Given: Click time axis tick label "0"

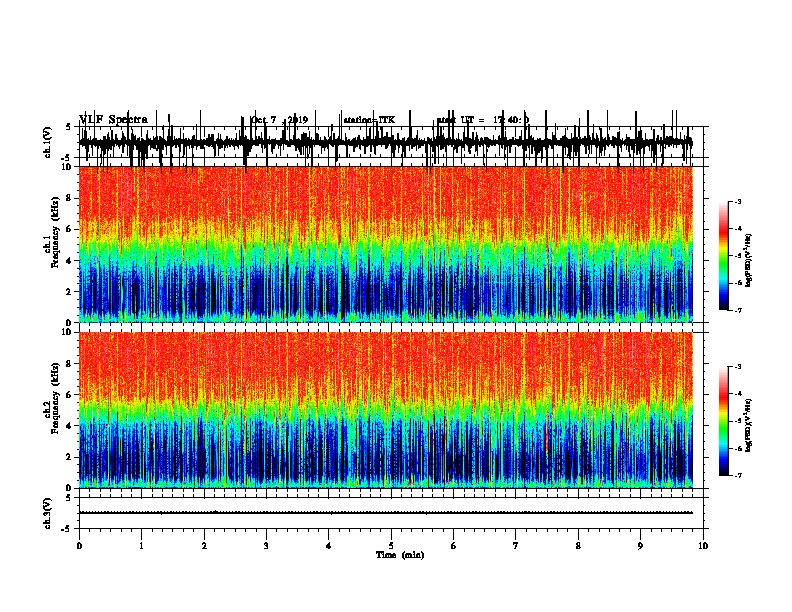Looking at the screenshot, I should click(79, 546).
